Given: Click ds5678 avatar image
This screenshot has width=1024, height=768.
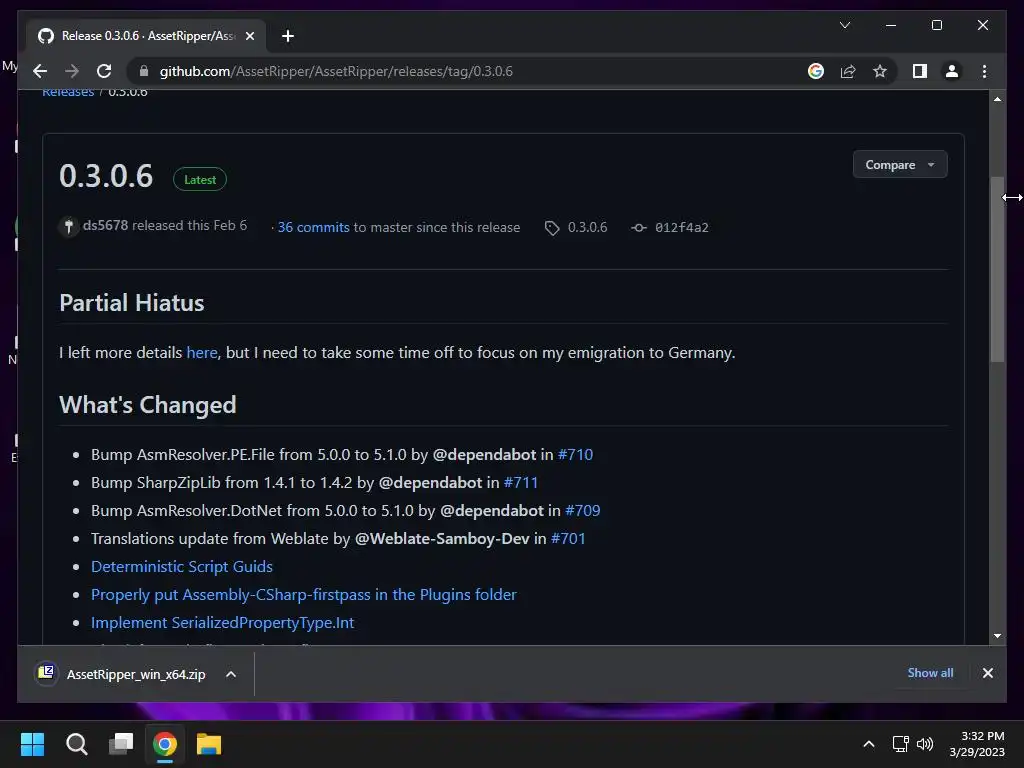Looking at the screenshot, I should click(69, 227).
